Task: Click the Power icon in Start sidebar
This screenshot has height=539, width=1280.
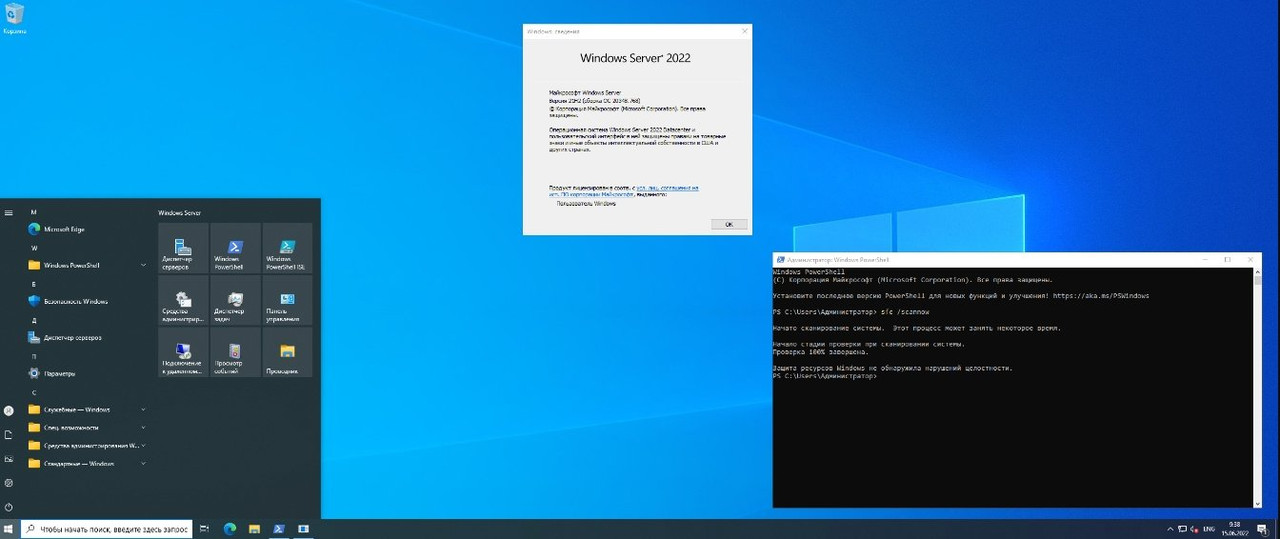Action: [9, 507]
